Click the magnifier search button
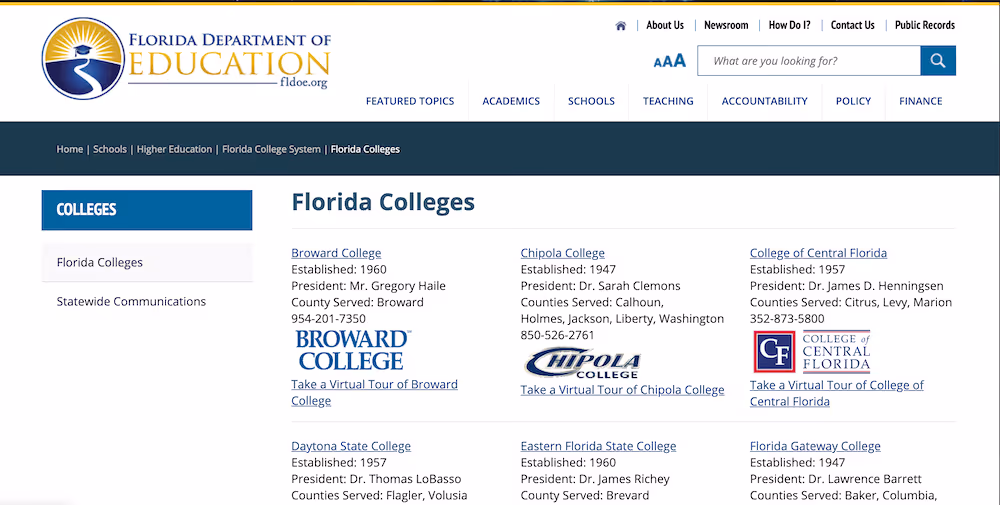 [x=938, y=61]
